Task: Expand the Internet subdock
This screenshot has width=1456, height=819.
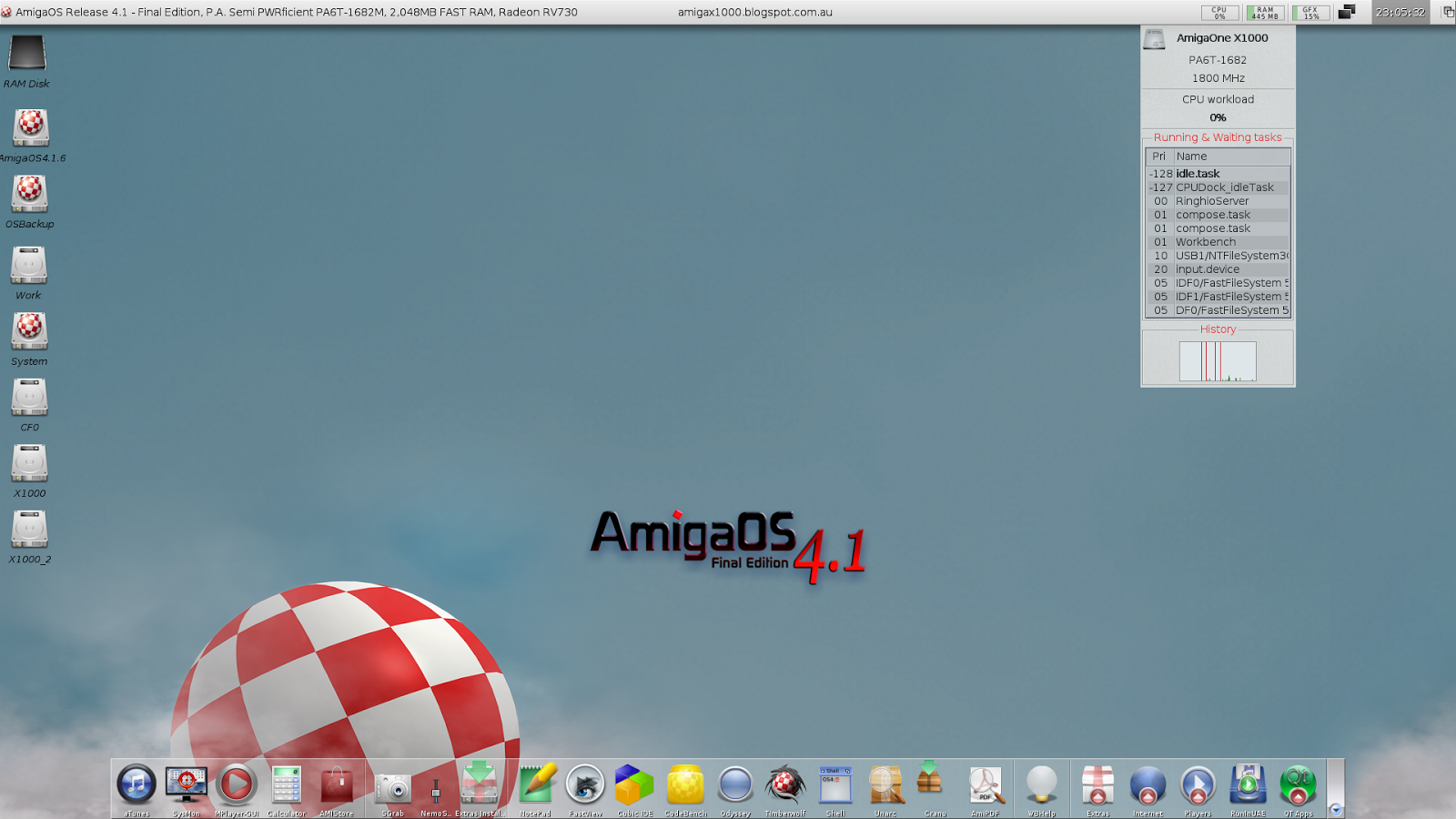Action: coord(1148,784)
